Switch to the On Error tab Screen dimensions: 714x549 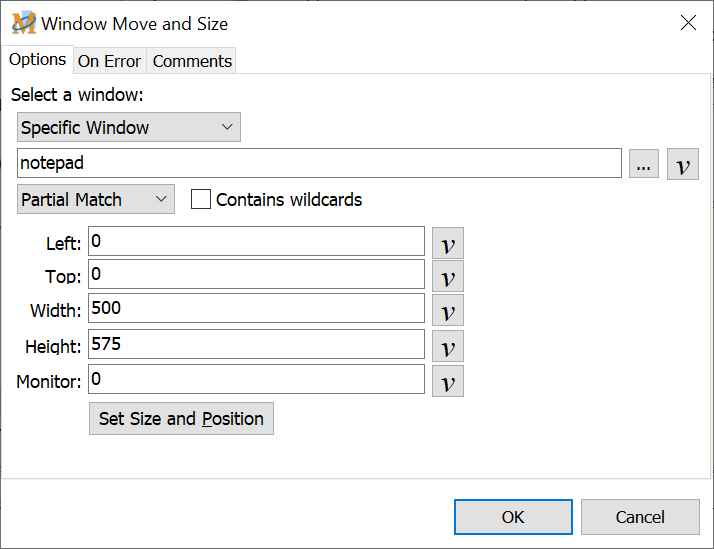[x=109, y=61]
